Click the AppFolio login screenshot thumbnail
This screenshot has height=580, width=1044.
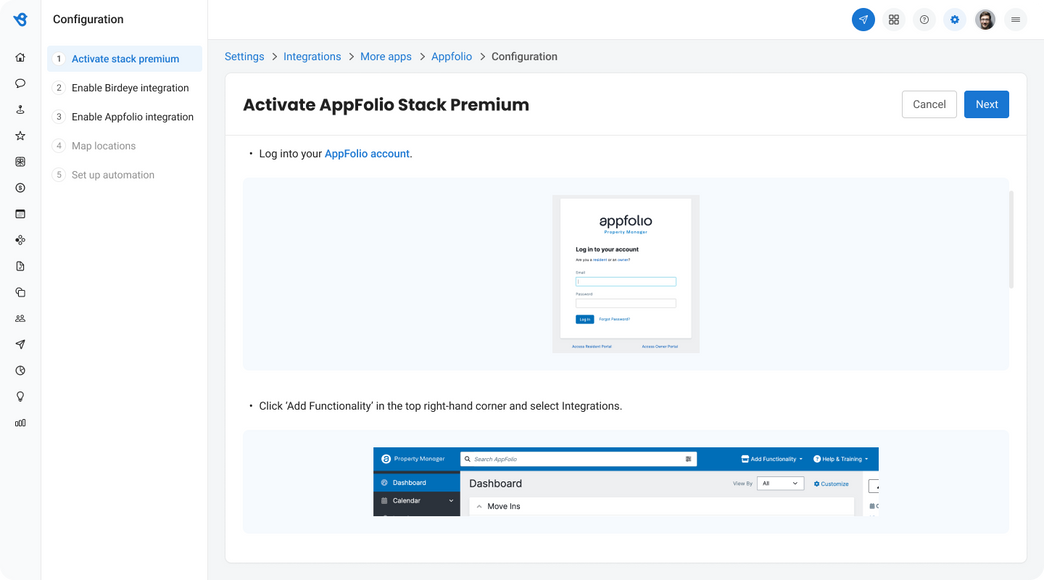coord(626,274)
